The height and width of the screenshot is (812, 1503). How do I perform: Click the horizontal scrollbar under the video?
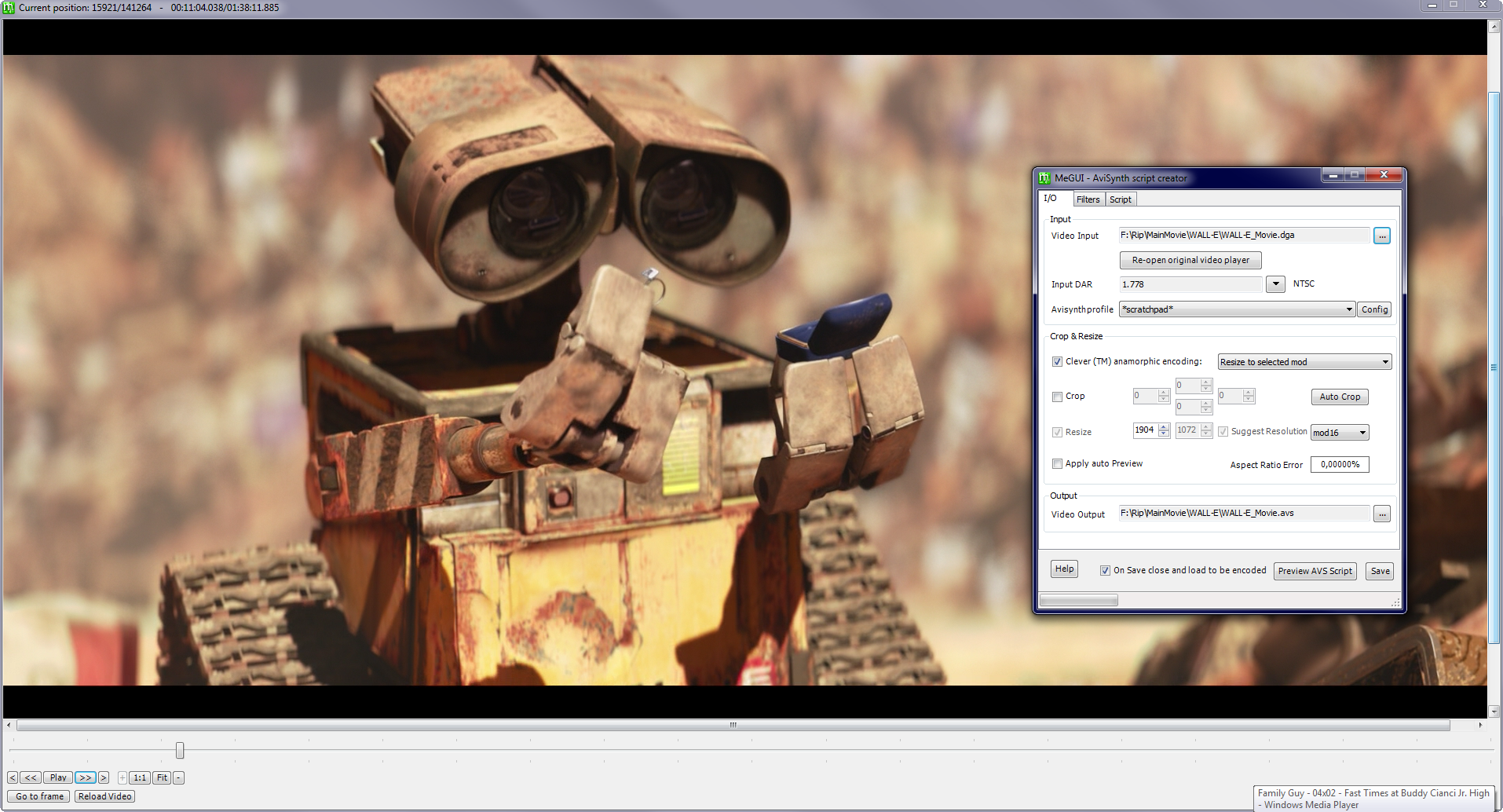point(733,725)
